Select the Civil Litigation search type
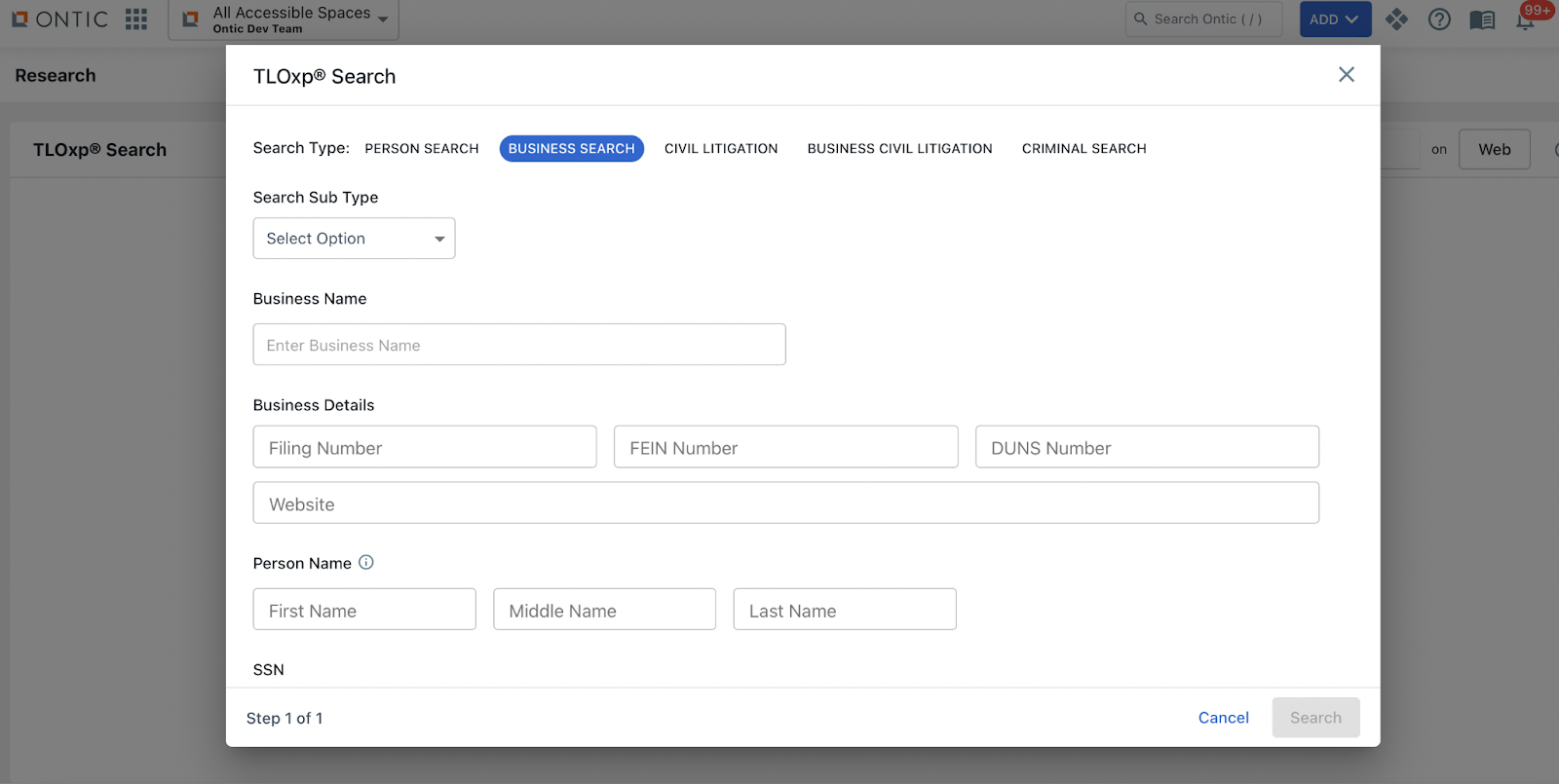1559x784 pixels. [721, 149]
